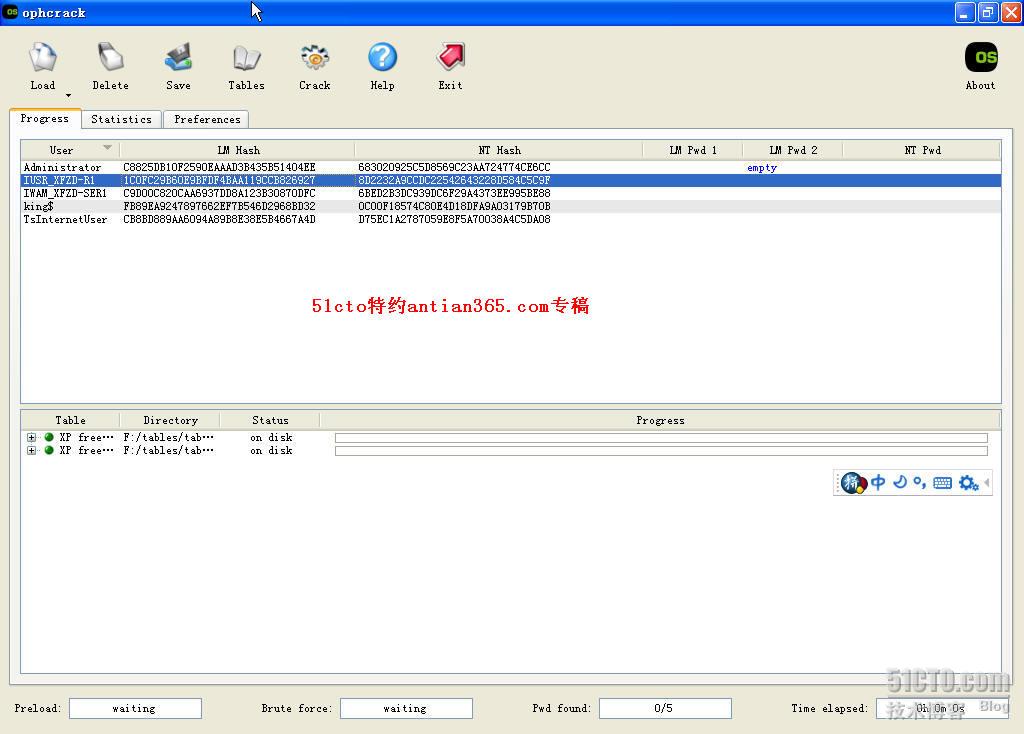1024x734 pixels.
Task: Click the Load toolbar icon
Action: coord(42,59)
